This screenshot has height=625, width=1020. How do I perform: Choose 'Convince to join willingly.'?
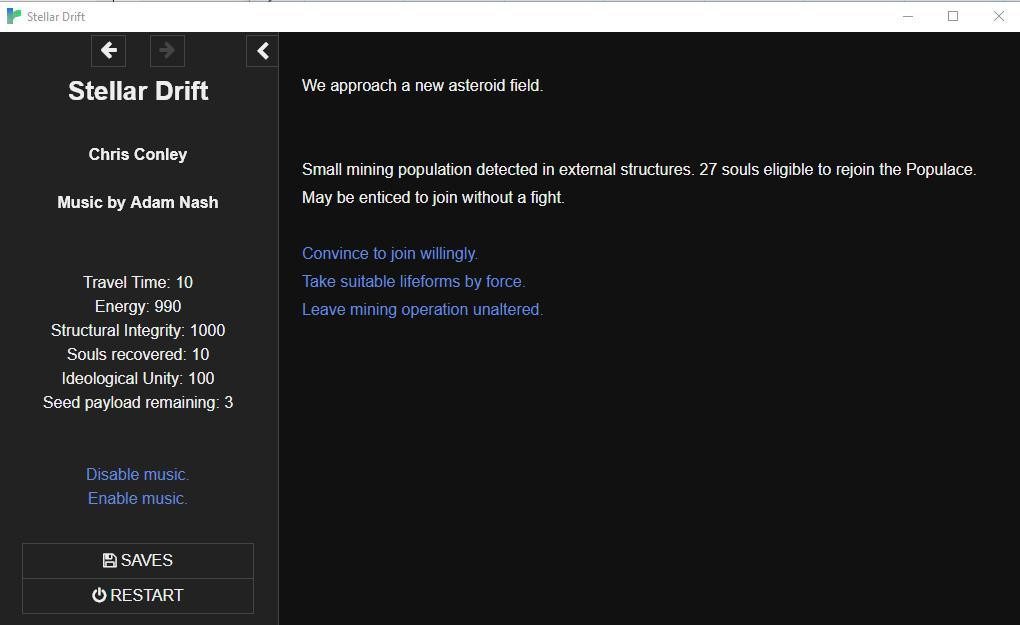pos(390,253)
